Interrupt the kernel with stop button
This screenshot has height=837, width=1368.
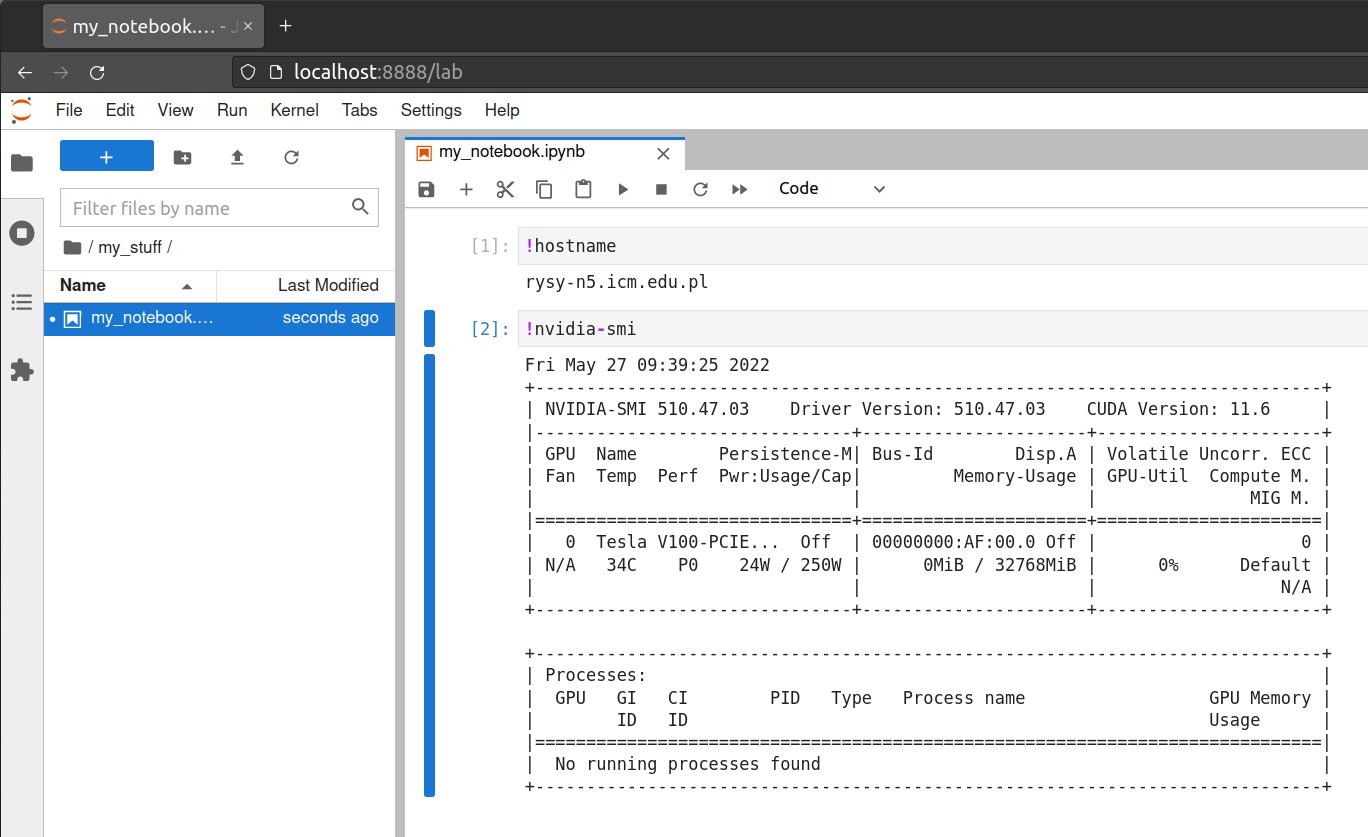[x=661, y=189]
